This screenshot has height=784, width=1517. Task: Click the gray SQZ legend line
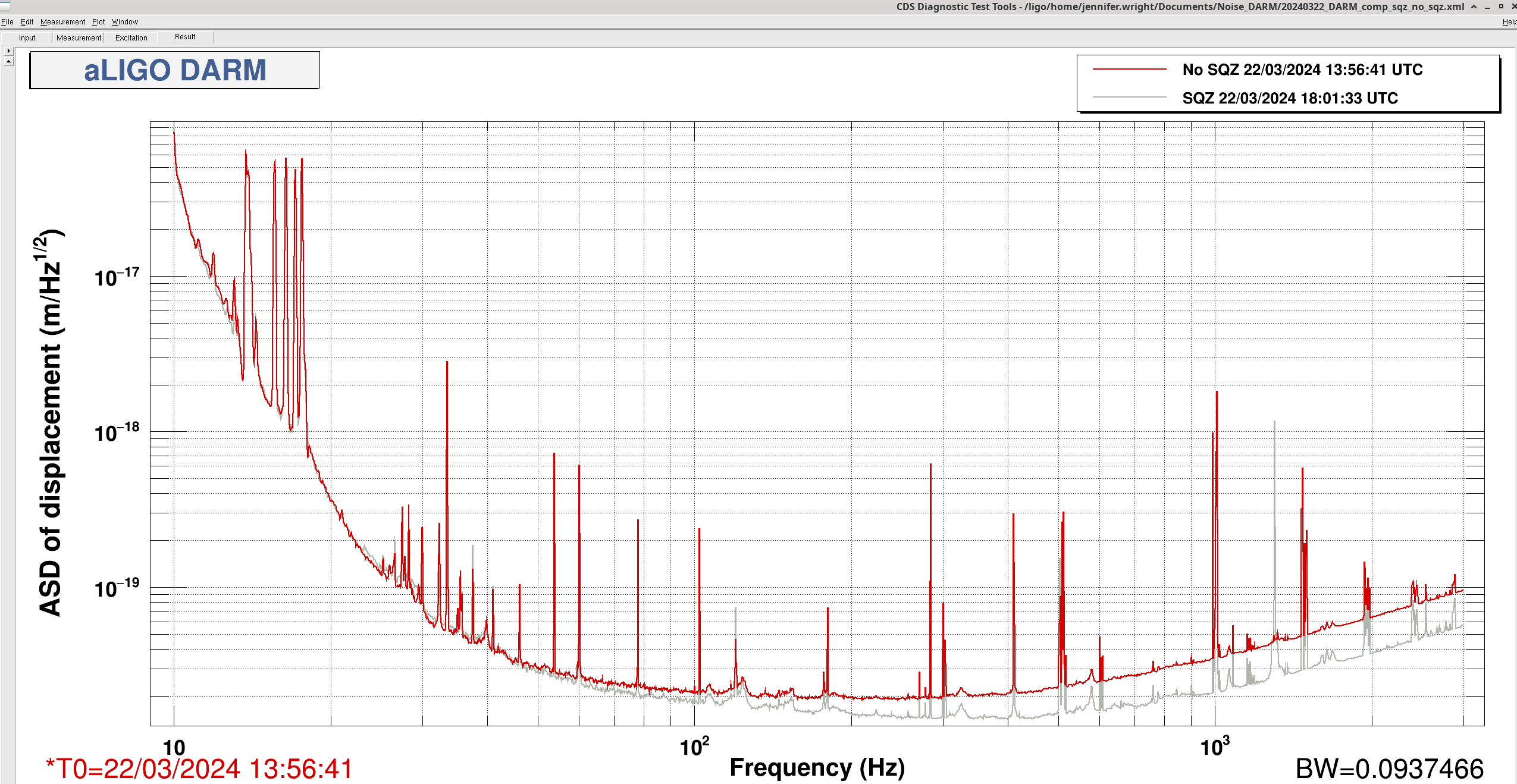tap(1129, 98)
